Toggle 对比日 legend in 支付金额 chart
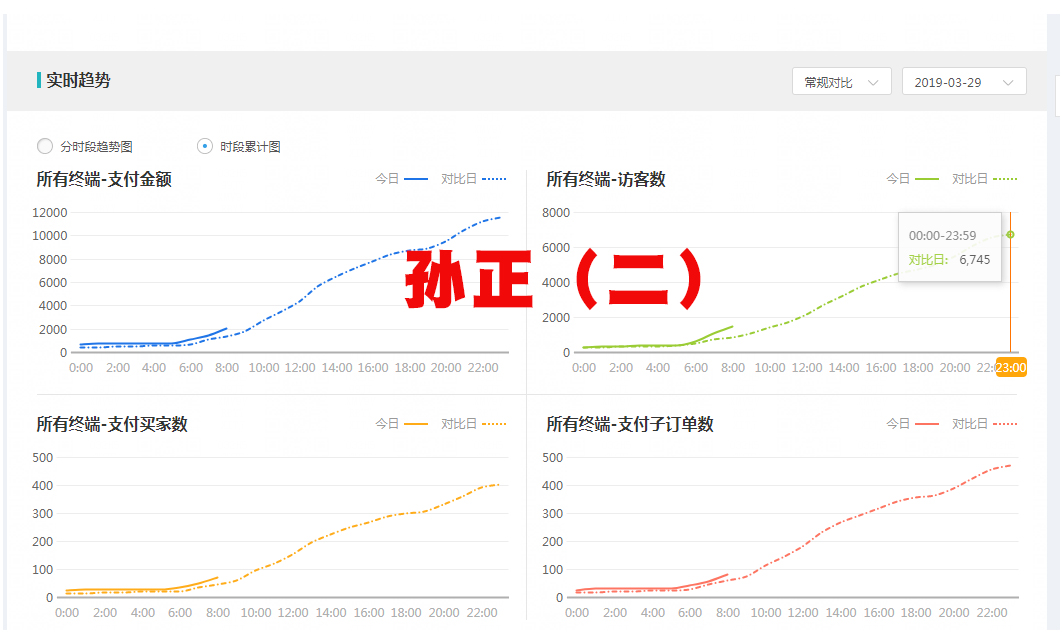Image resolution: width=1062 pixels, height=643 pixels. pos(473,179)
